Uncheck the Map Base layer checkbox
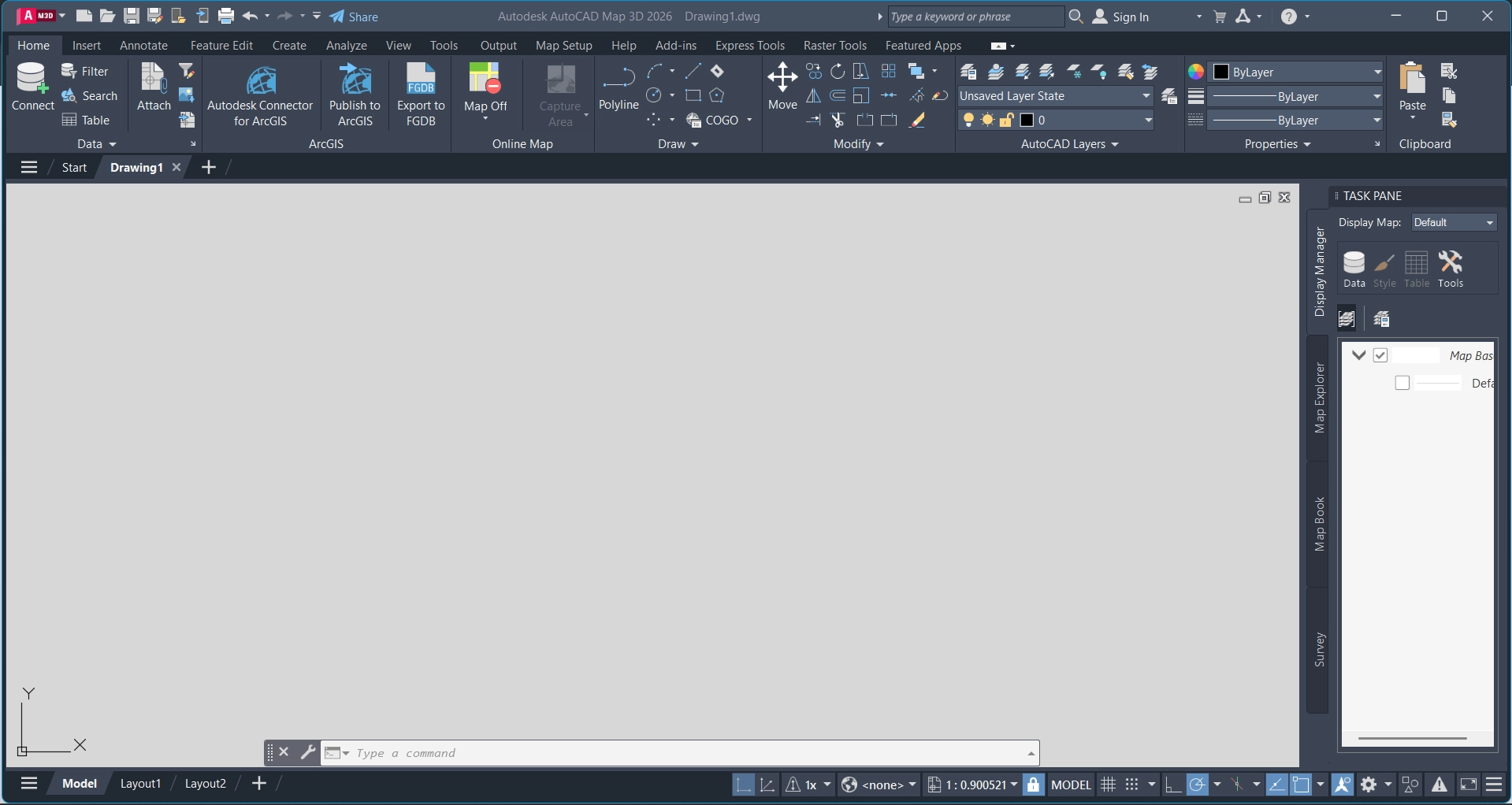 tap(1380, 355)
